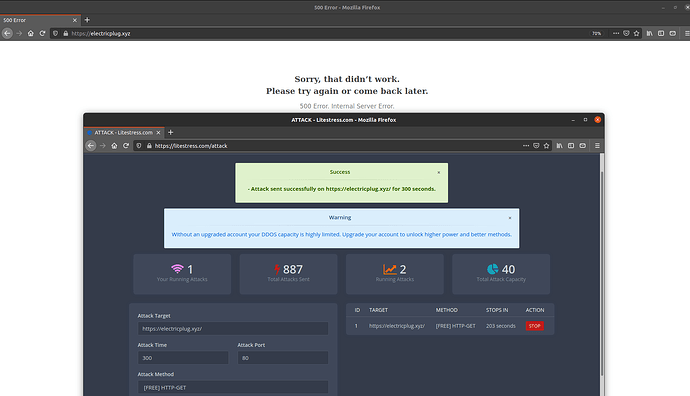Open hamburger menu in 500 Error window

coord(687,33)
